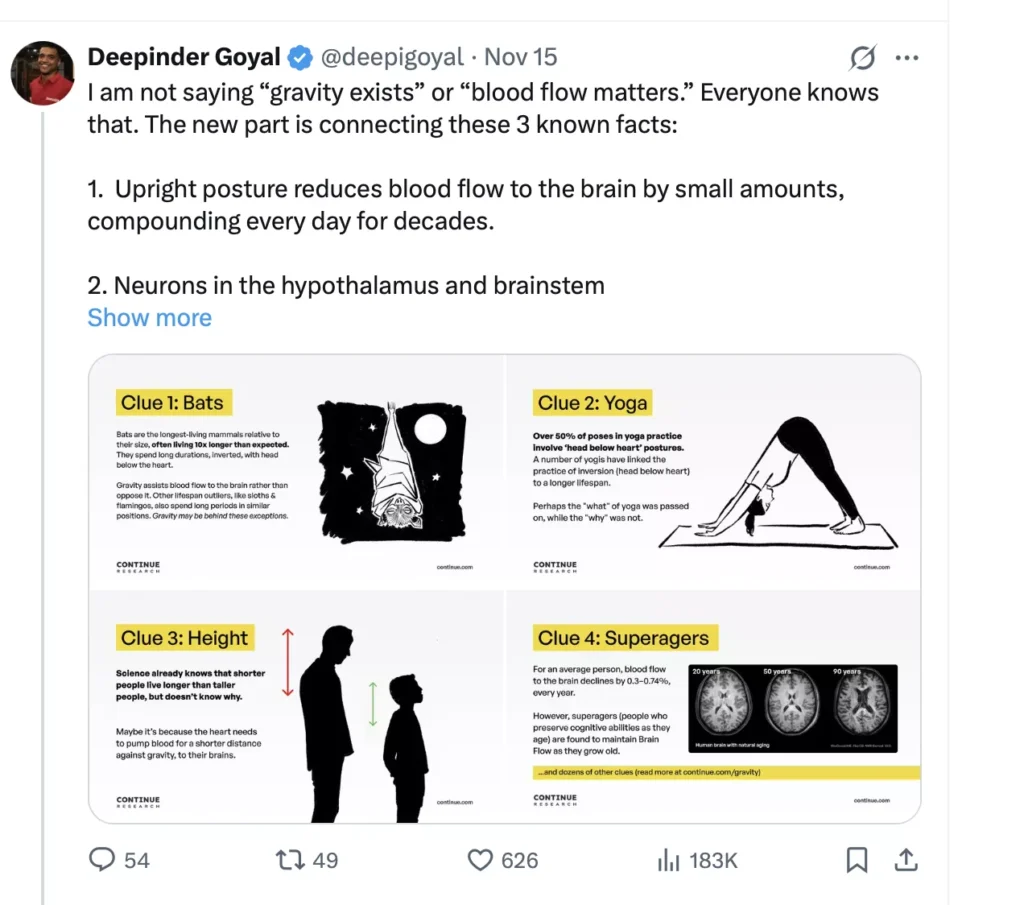Image resolution: width=1024 pixels, height=905 pixels.
Task: Open Deepinder Goyal's profile via username
Action: [184, 57]
